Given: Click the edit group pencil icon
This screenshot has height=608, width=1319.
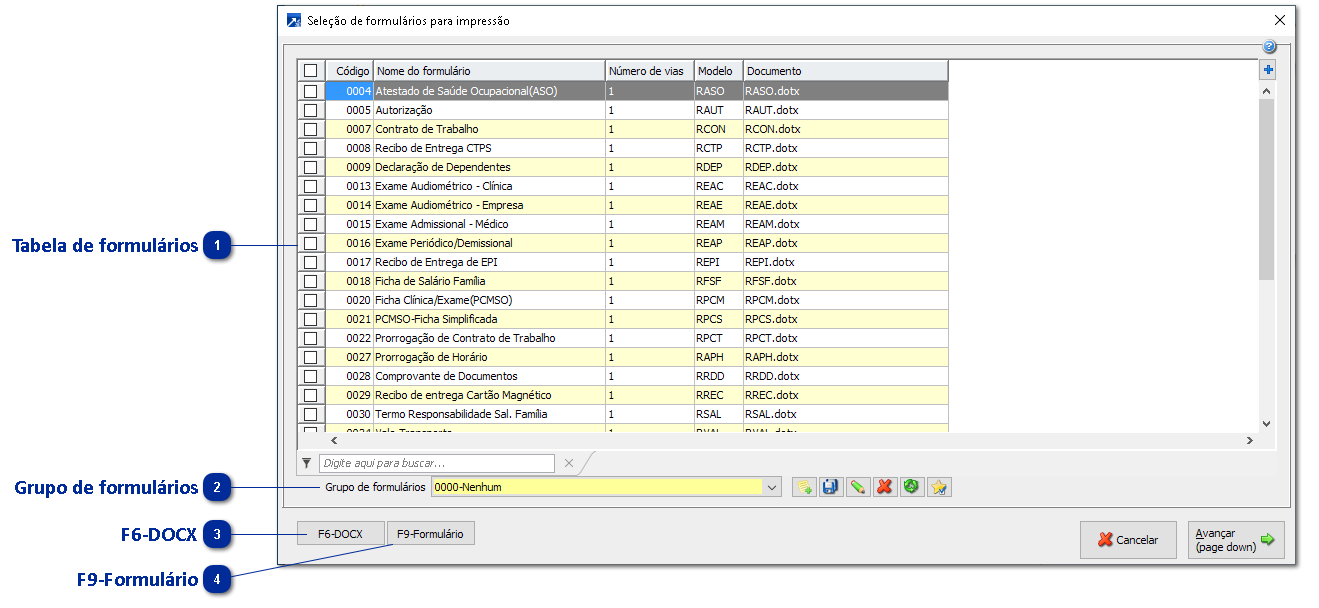Looking at the screenshot, I should click(857, 487).
